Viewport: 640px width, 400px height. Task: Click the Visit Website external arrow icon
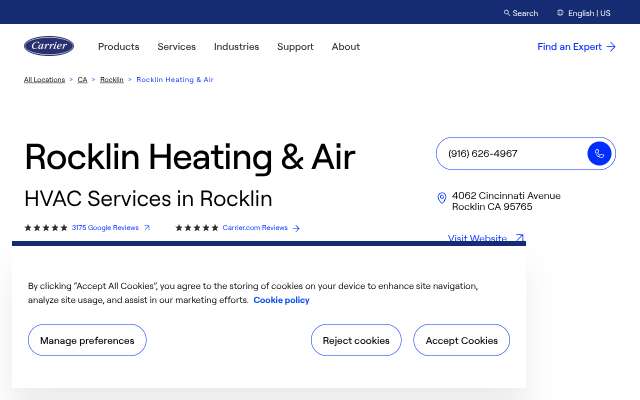click(519, 238)
